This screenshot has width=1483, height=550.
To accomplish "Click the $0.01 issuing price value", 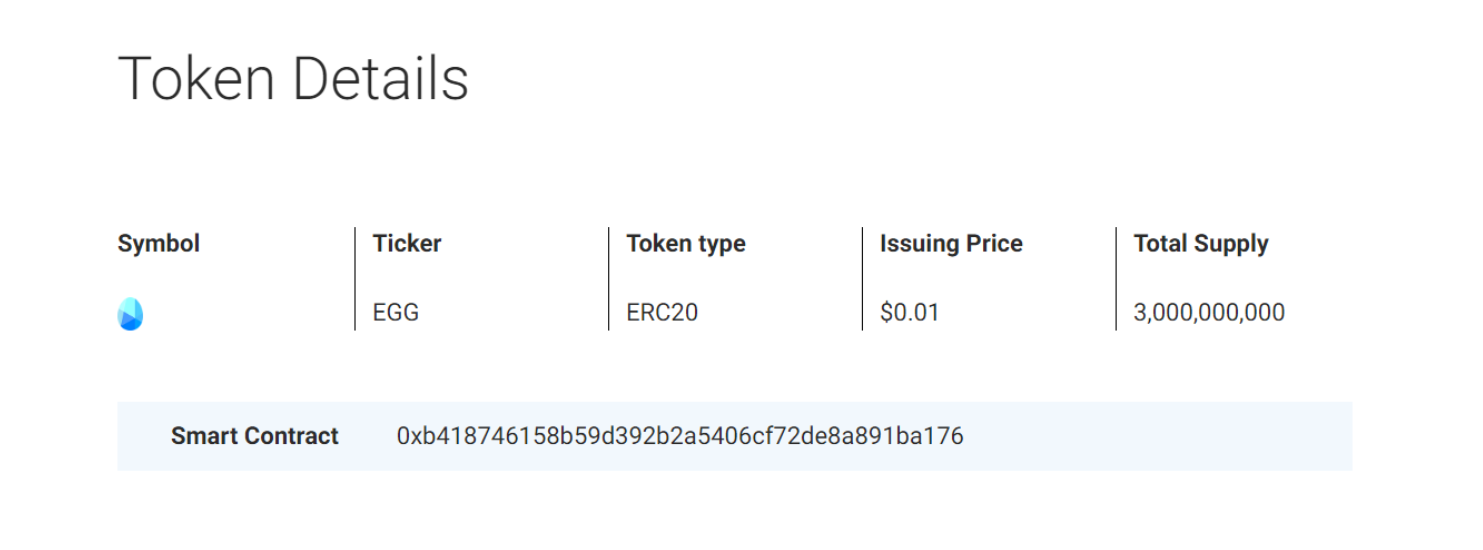I will coord(910,312).
